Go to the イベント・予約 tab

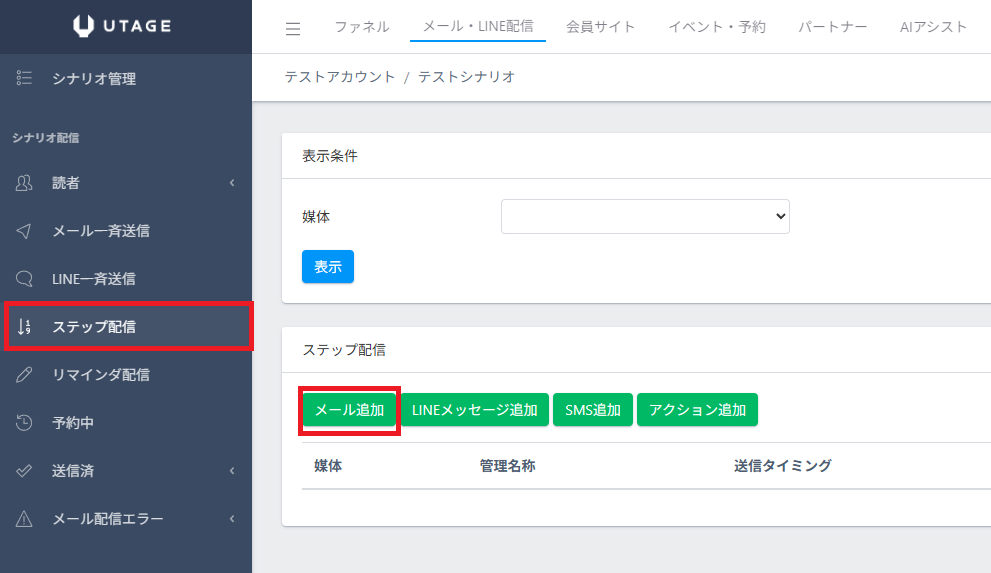tap(716, 27)
